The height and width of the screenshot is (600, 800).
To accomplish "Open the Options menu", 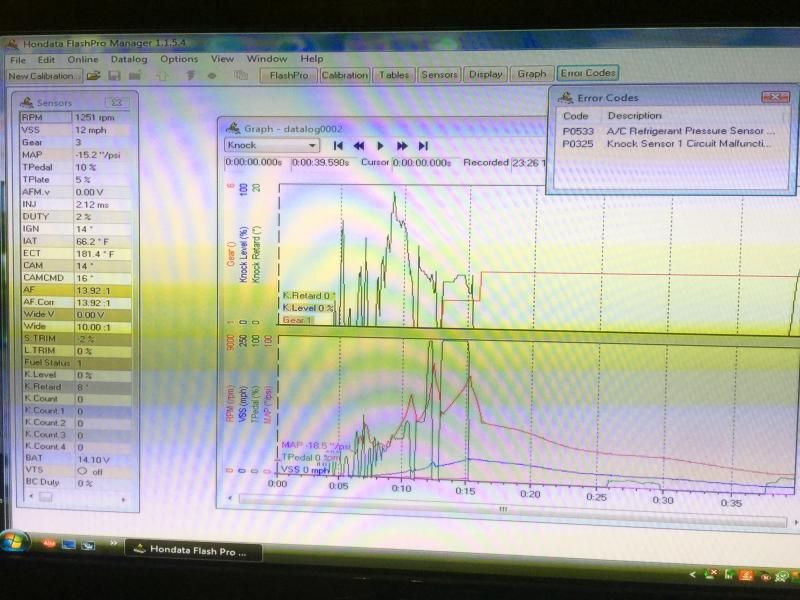I will click(179, 59).
